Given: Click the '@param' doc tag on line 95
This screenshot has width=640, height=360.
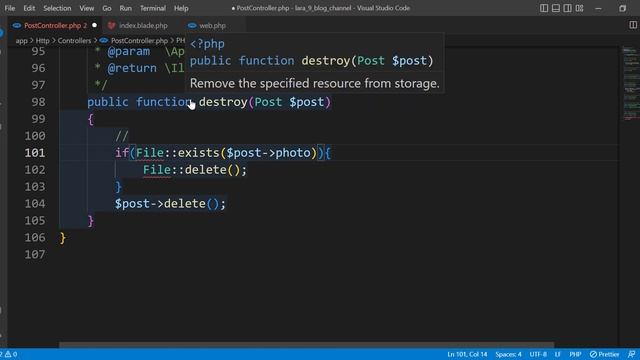Looking at the screenshot, I should tap(129, 51).
